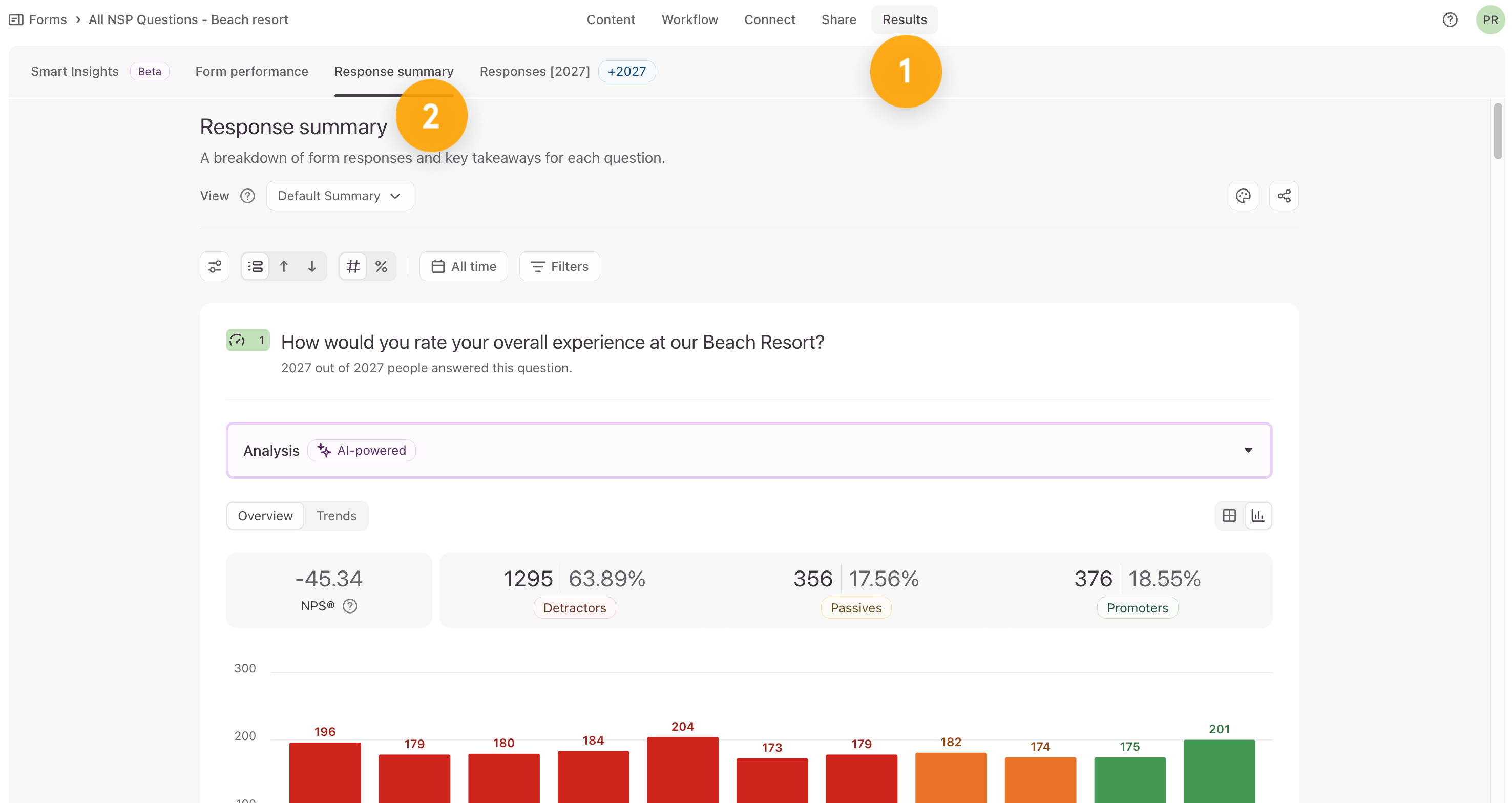The image size is (1512, 803).
Task: Switch to table grid view
Action: pyautogui.click(x=1229, y=515)
